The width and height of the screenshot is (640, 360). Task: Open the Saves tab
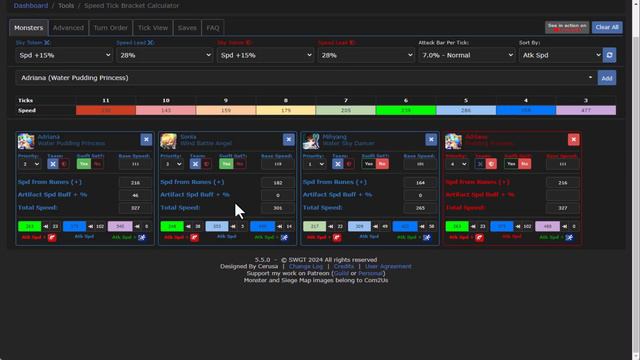tap(187, 28)
